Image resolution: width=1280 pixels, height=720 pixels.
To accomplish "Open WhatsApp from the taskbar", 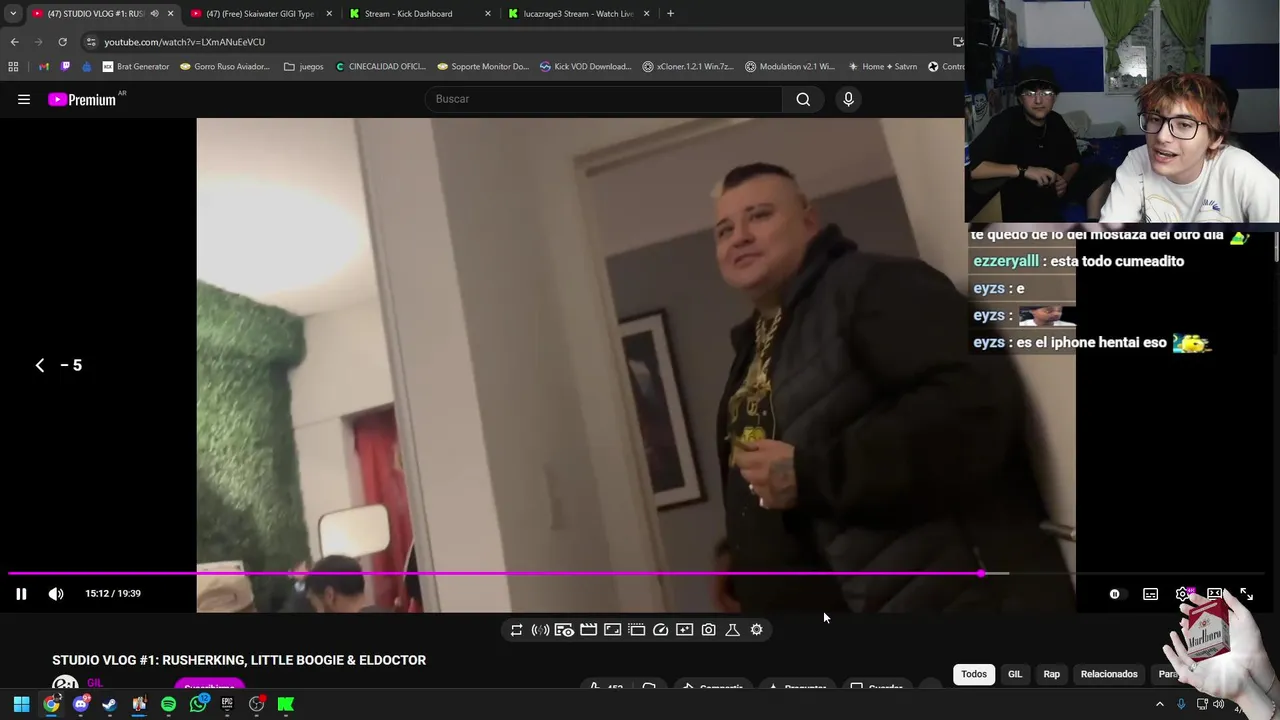I will pos(198,705).
